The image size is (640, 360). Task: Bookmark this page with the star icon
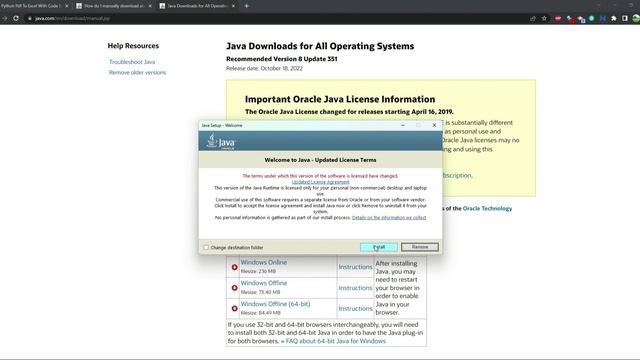point(544,18)
